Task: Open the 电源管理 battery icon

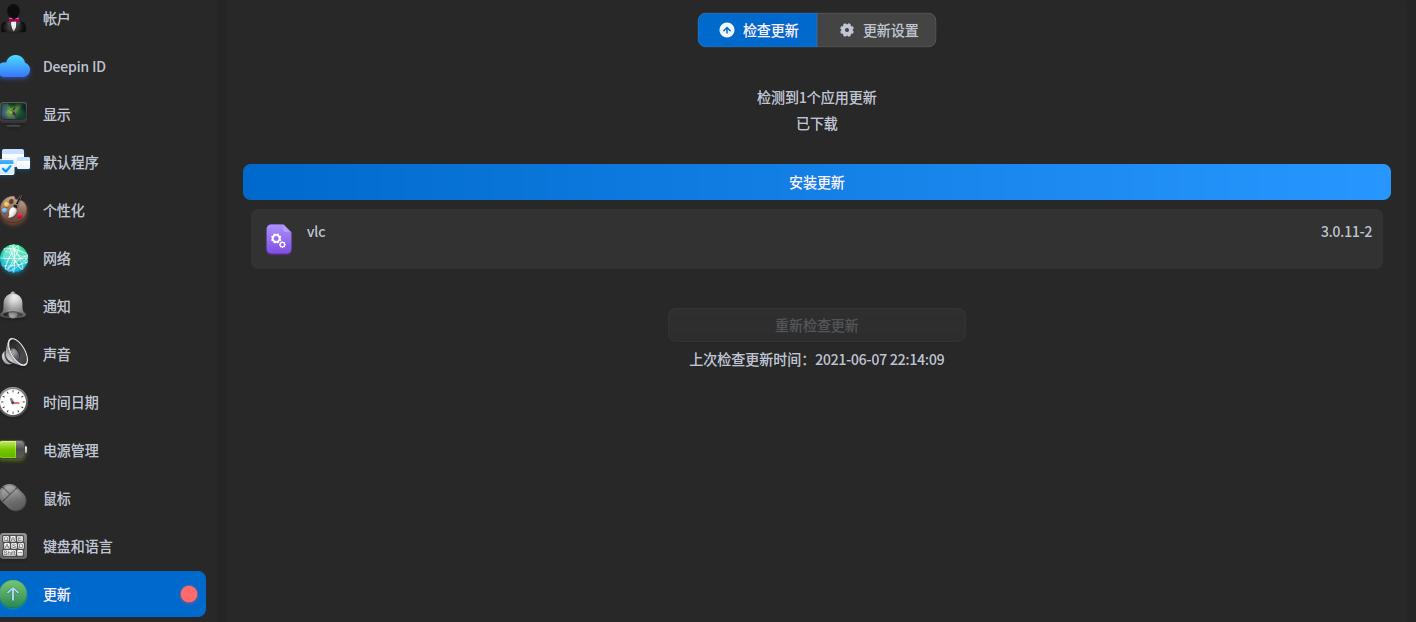Action: 14,450
